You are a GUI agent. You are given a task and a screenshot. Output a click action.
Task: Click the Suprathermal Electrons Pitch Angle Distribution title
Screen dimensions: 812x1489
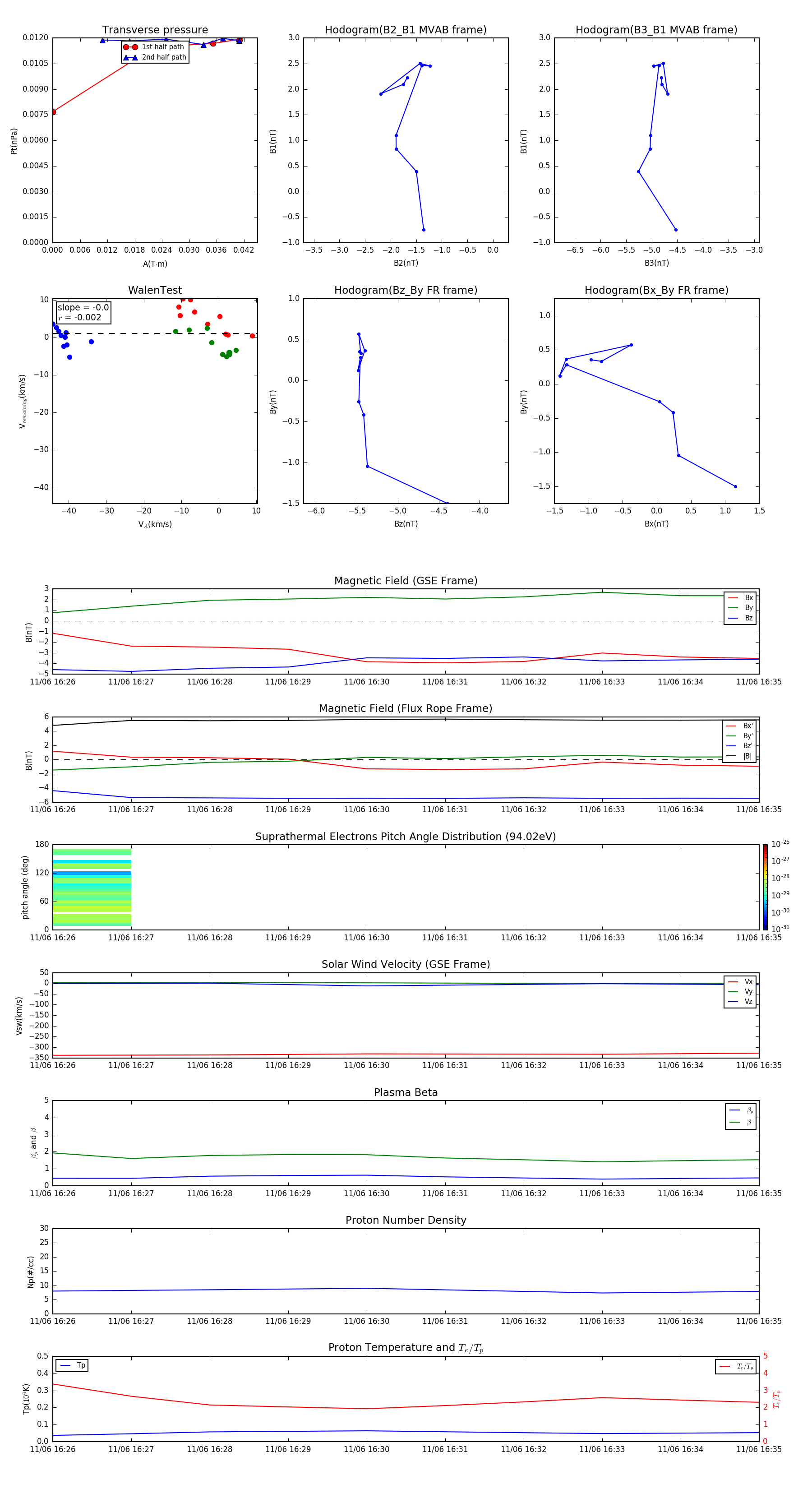coord(406,837)
